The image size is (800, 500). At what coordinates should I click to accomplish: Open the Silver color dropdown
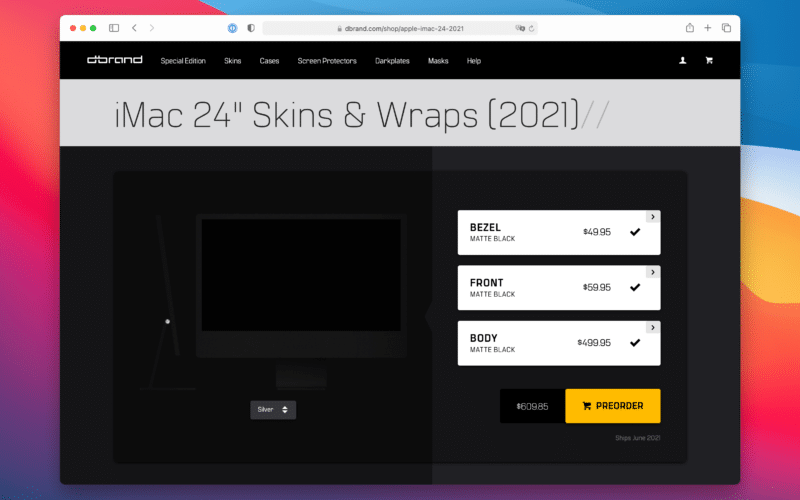(x=273, y=410)
